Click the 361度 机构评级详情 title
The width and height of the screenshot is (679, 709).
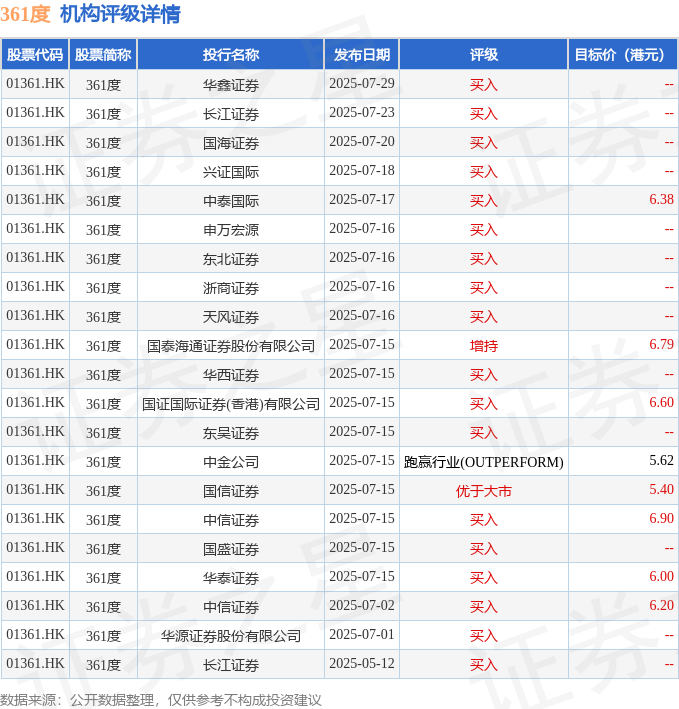click(90, 14)
